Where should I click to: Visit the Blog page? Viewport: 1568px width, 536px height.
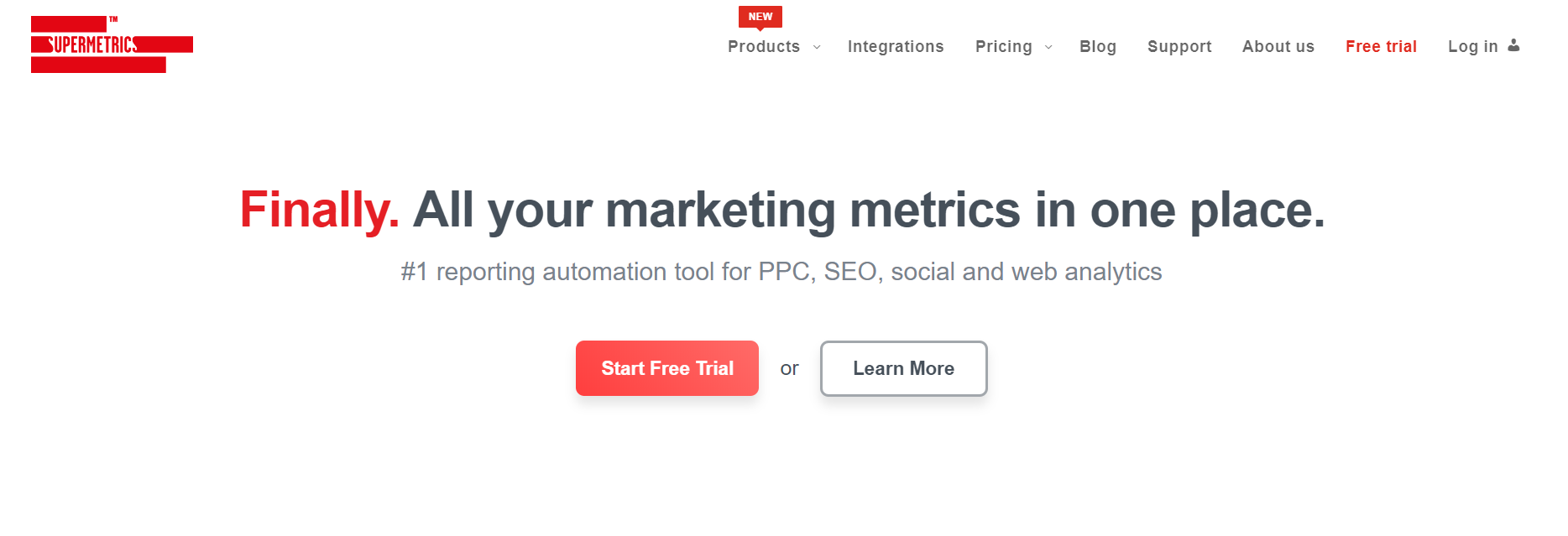tap(1098, 47)
